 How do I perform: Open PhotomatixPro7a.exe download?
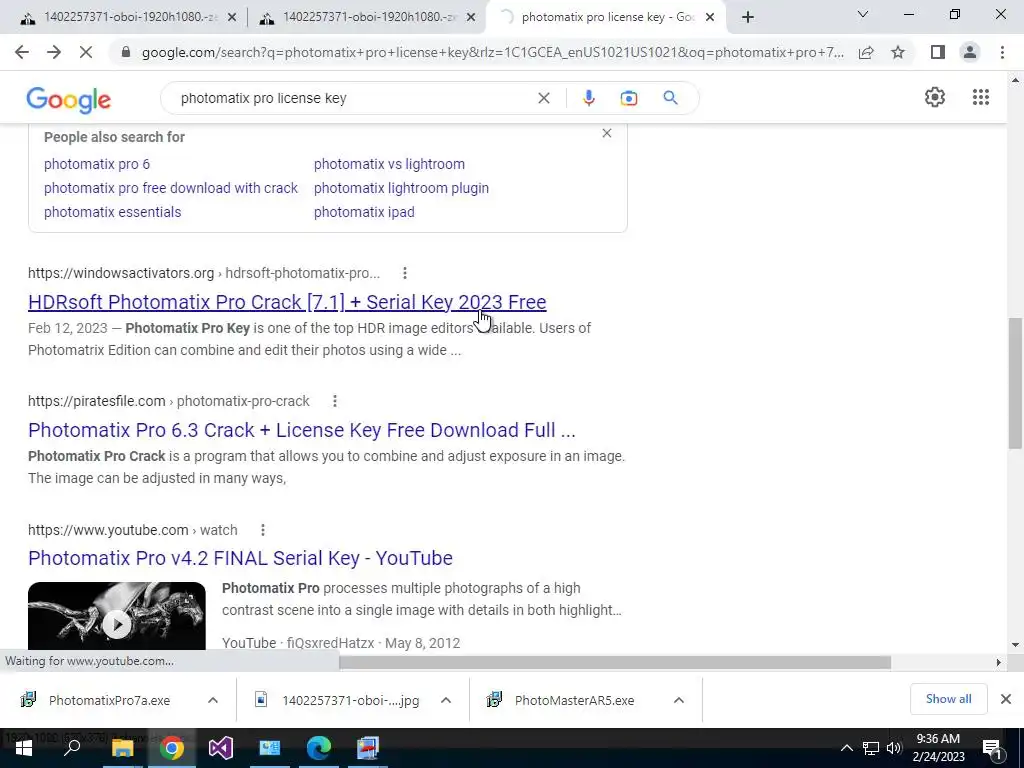pos(110,700)
